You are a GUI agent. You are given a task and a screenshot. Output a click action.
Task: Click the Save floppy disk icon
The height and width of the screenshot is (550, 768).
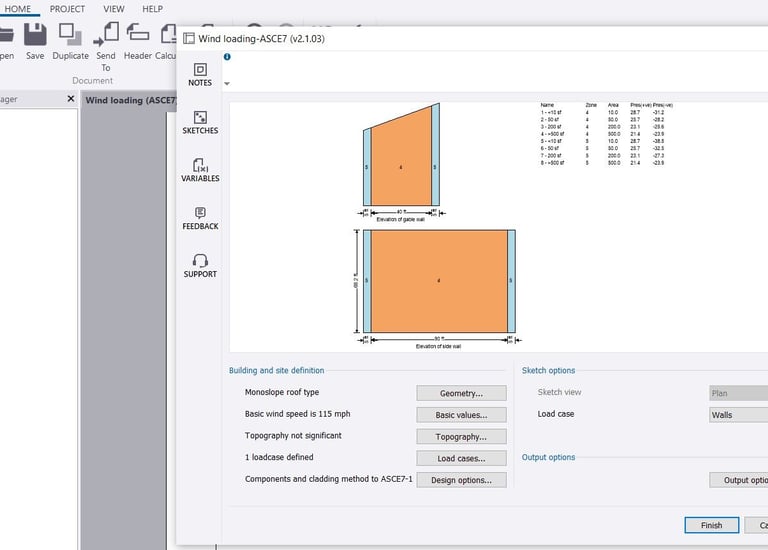35,34
